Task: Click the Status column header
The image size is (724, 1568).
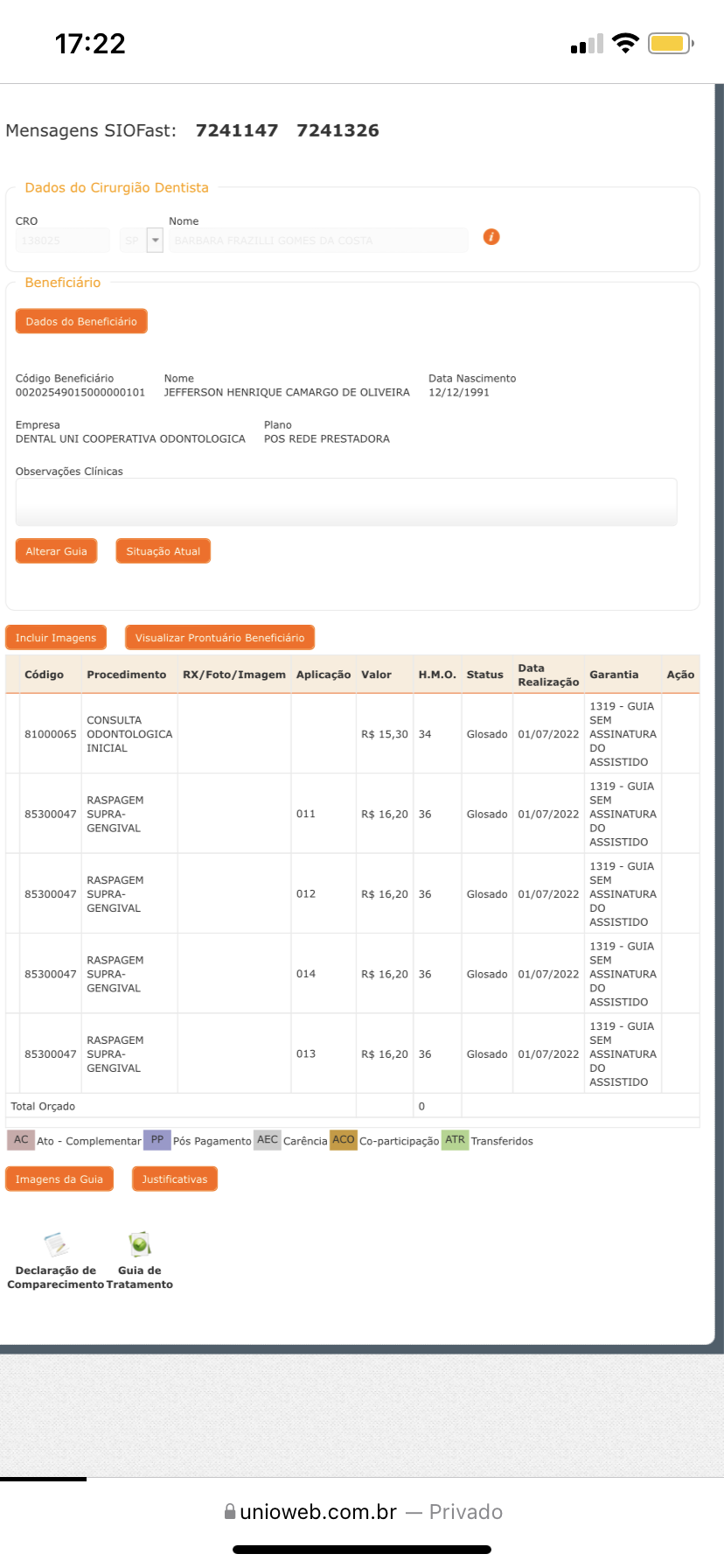Action: coord(484,675)
